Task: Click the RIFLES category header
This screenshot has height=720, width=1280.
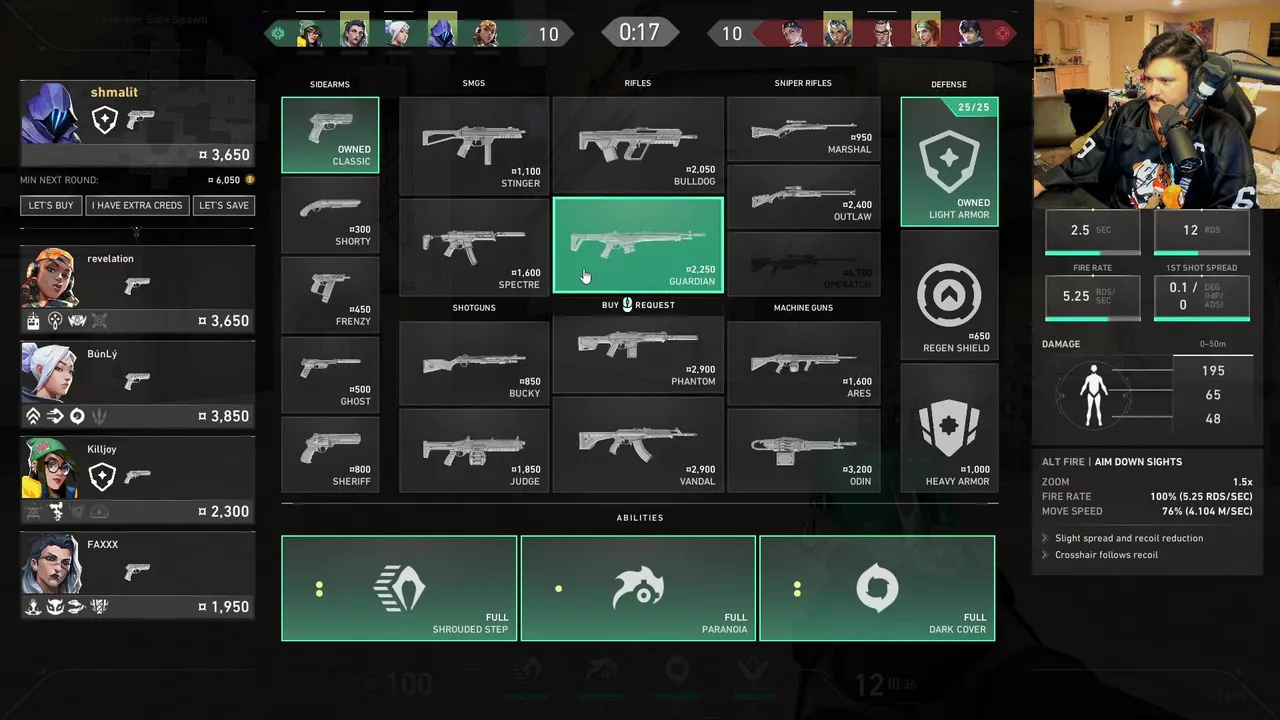Action: coord(638,83)
